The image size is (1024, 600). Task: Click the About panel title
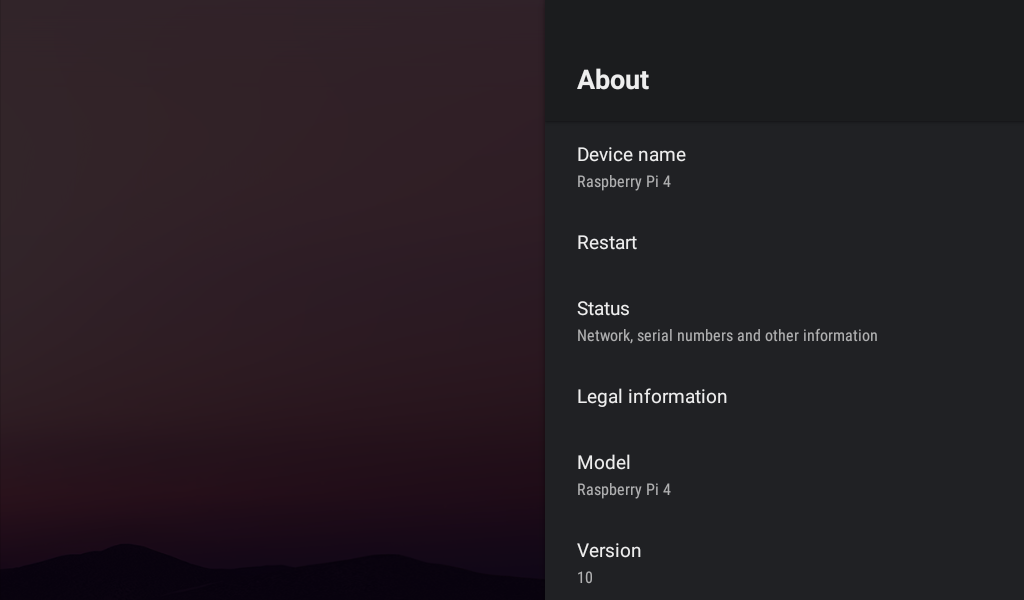613,80
